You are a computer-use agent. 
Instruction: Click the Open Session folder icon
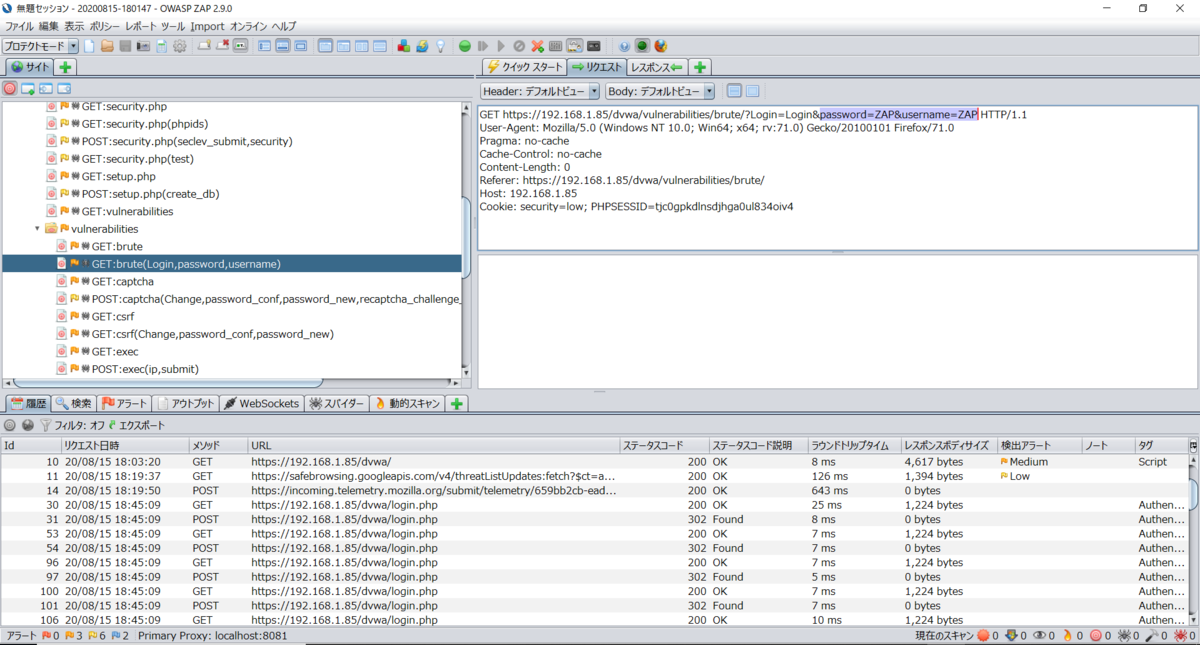point(107,46)
